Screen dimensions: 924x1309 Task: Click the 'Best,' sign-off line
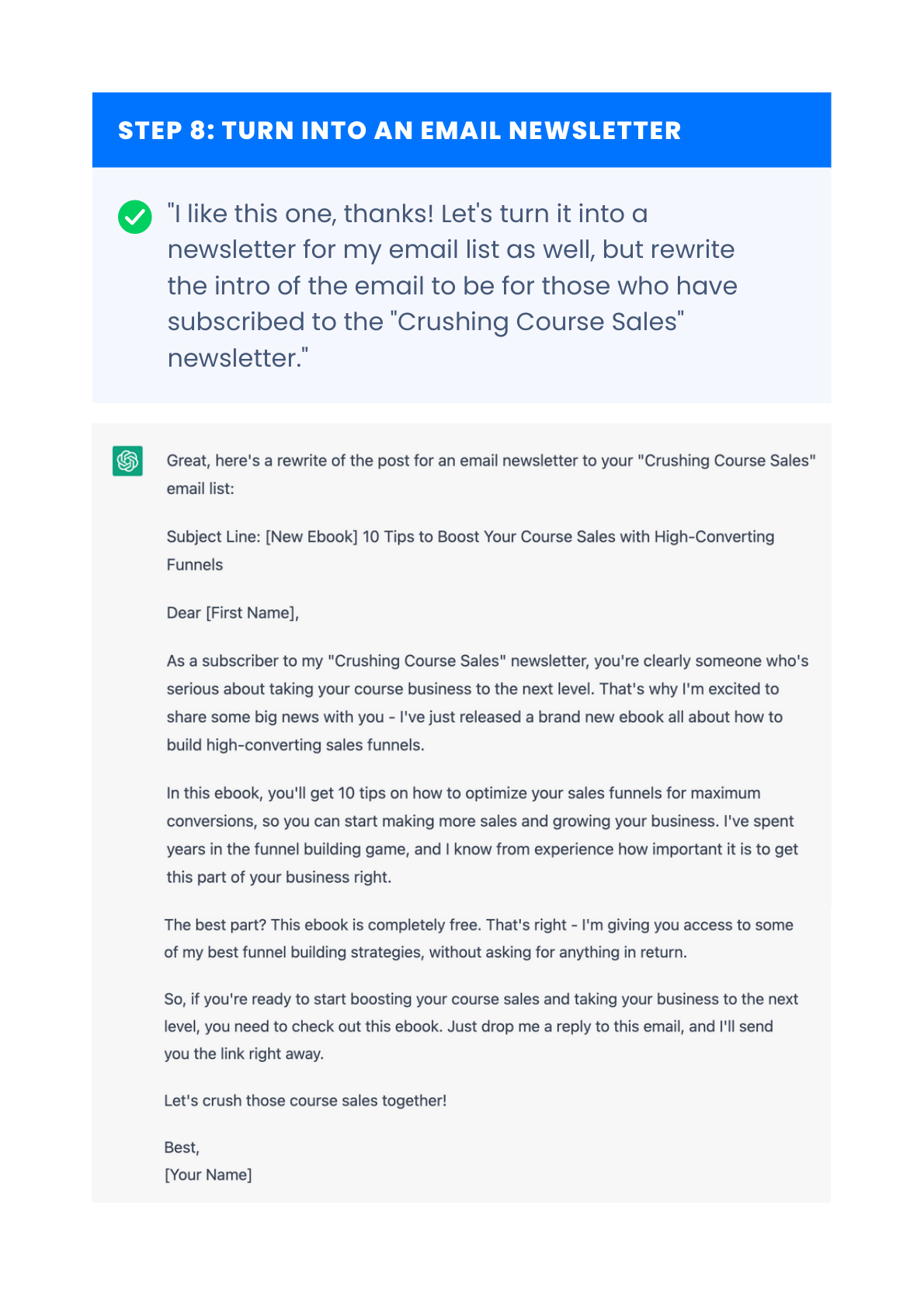tap(182, 1147)
